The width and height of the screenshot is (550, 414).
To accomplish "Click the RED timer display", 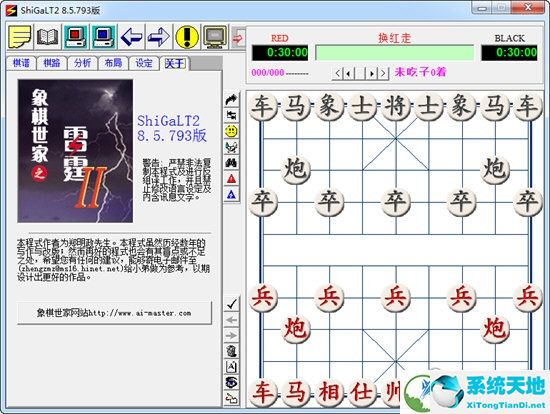I will [280, 53].
